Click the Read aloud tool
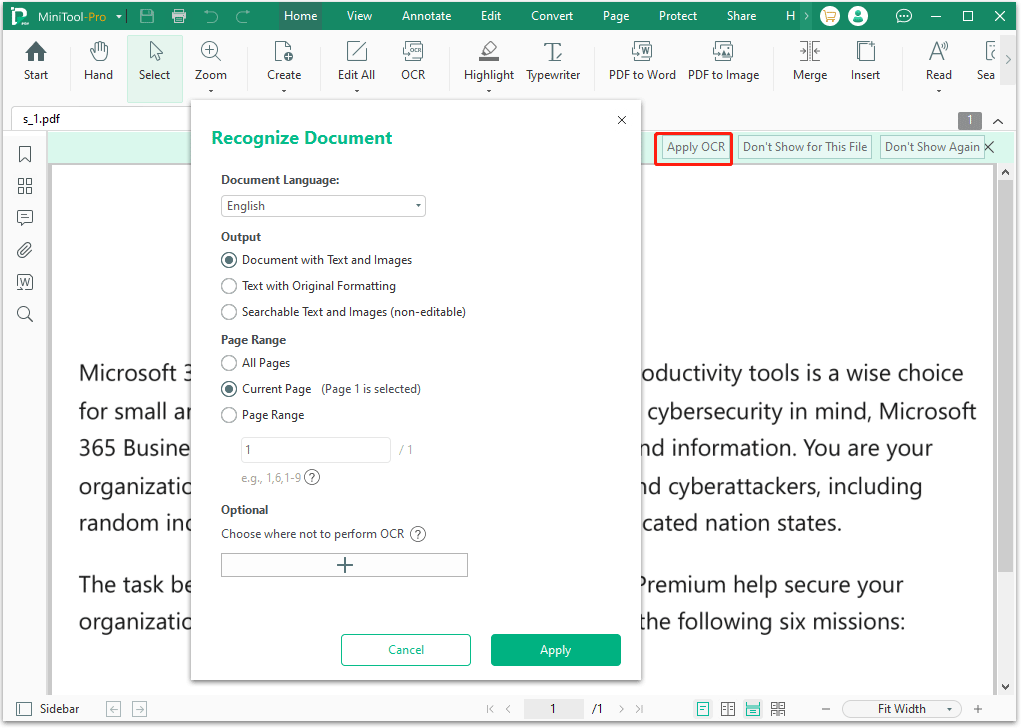The height and width of the screenshot is (728, 1021). (938, 62)
